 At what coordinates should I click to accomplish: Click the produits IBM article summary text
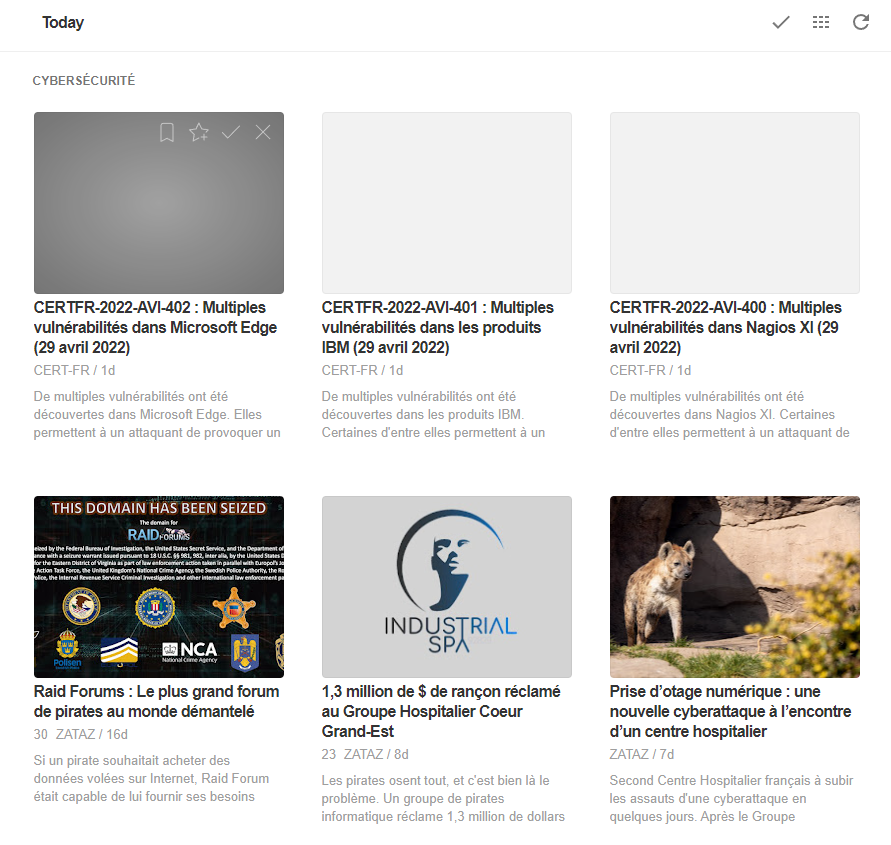pos(433,414)
